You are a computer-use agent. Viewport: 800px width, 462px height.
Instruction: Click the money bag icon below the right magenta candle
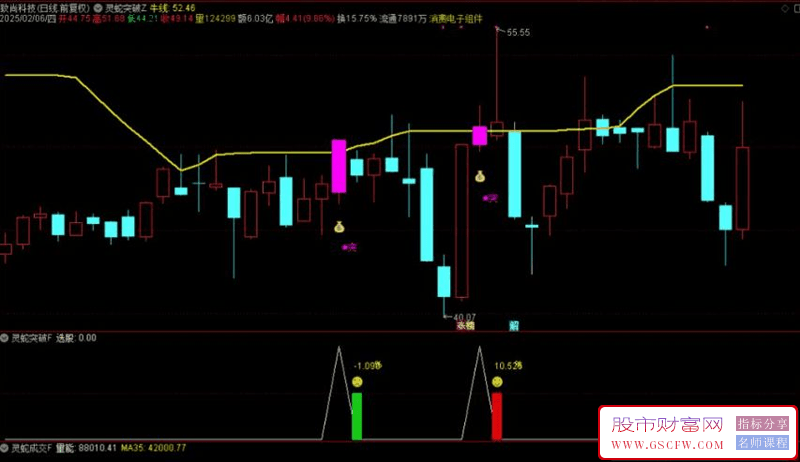click(x=480, y=176)
